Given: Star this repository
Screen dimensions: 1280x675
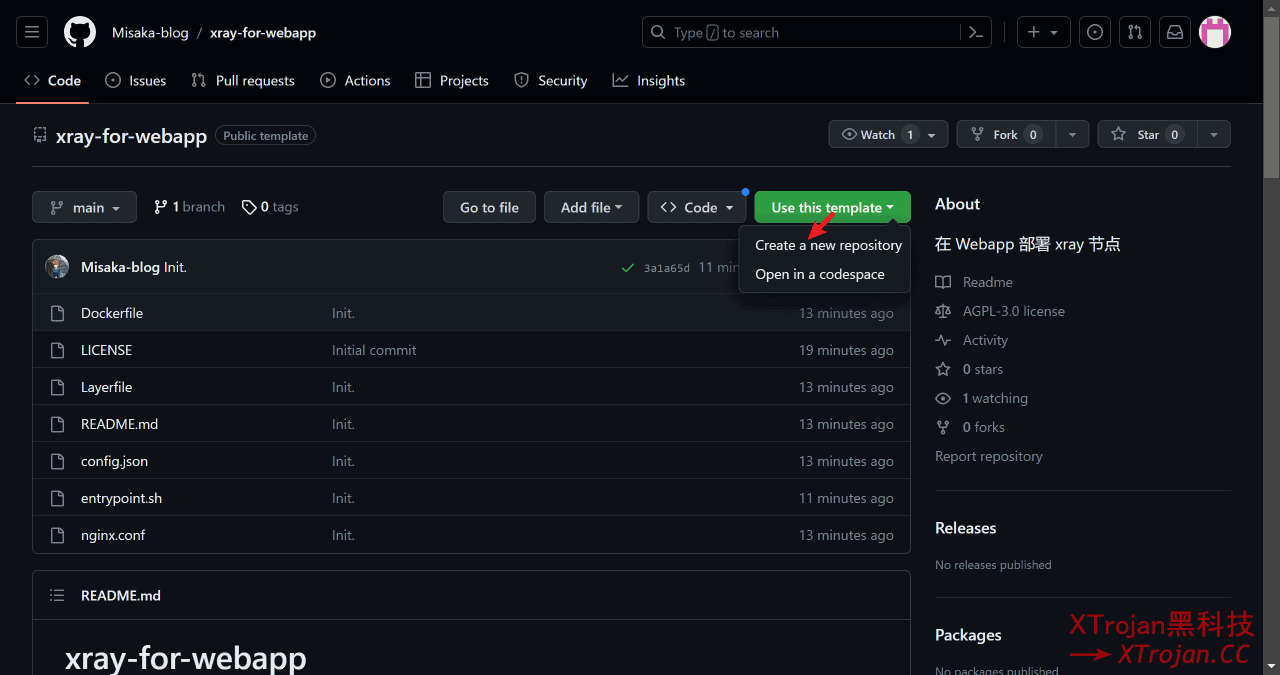Looking at the screenshot, I should (1147, 134).
